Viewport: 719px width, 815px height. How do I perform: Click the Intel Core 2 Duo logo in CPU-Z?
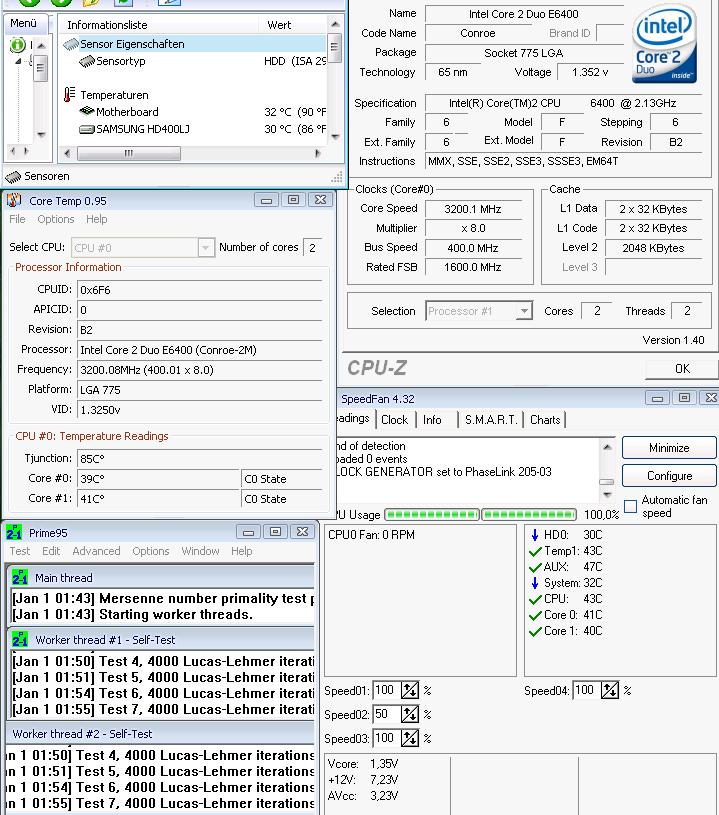tap(664, 44)
